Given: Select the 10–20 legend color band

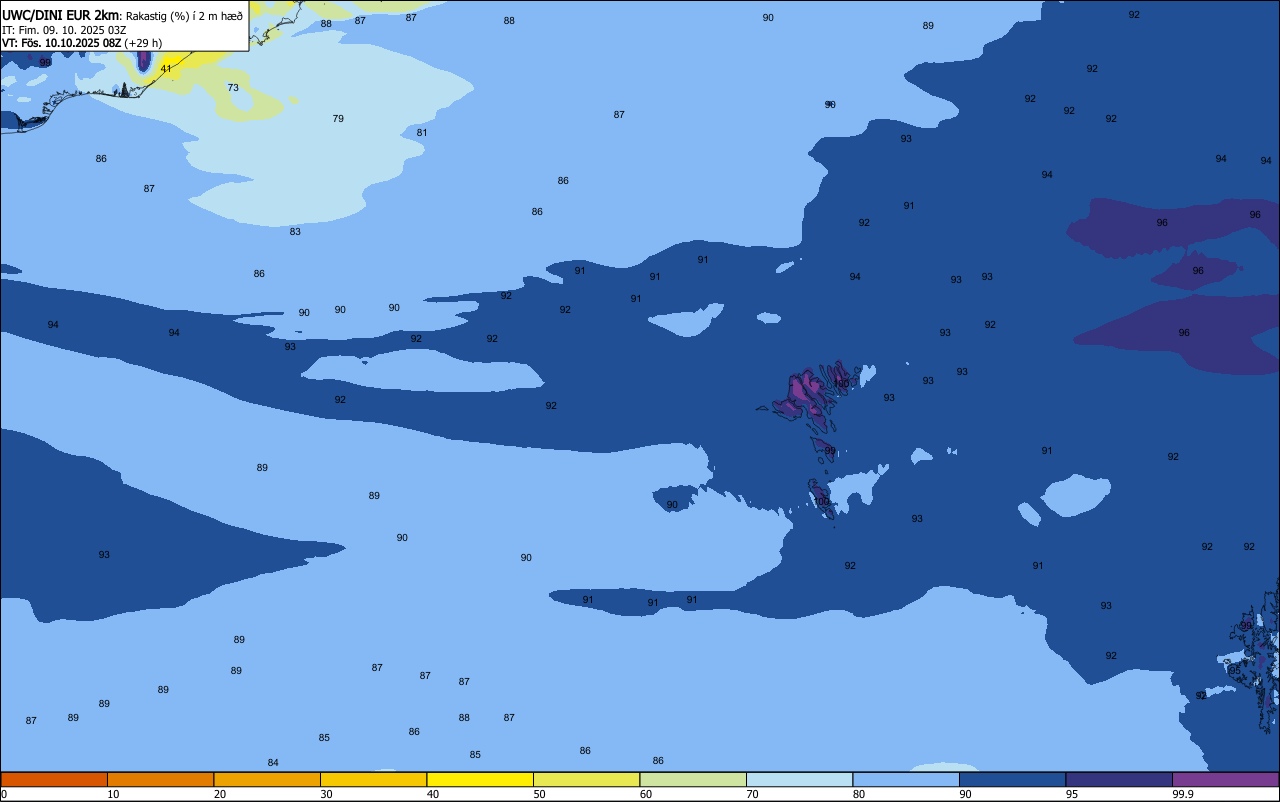Looking at the screenshot, I should tap(160, 779).
